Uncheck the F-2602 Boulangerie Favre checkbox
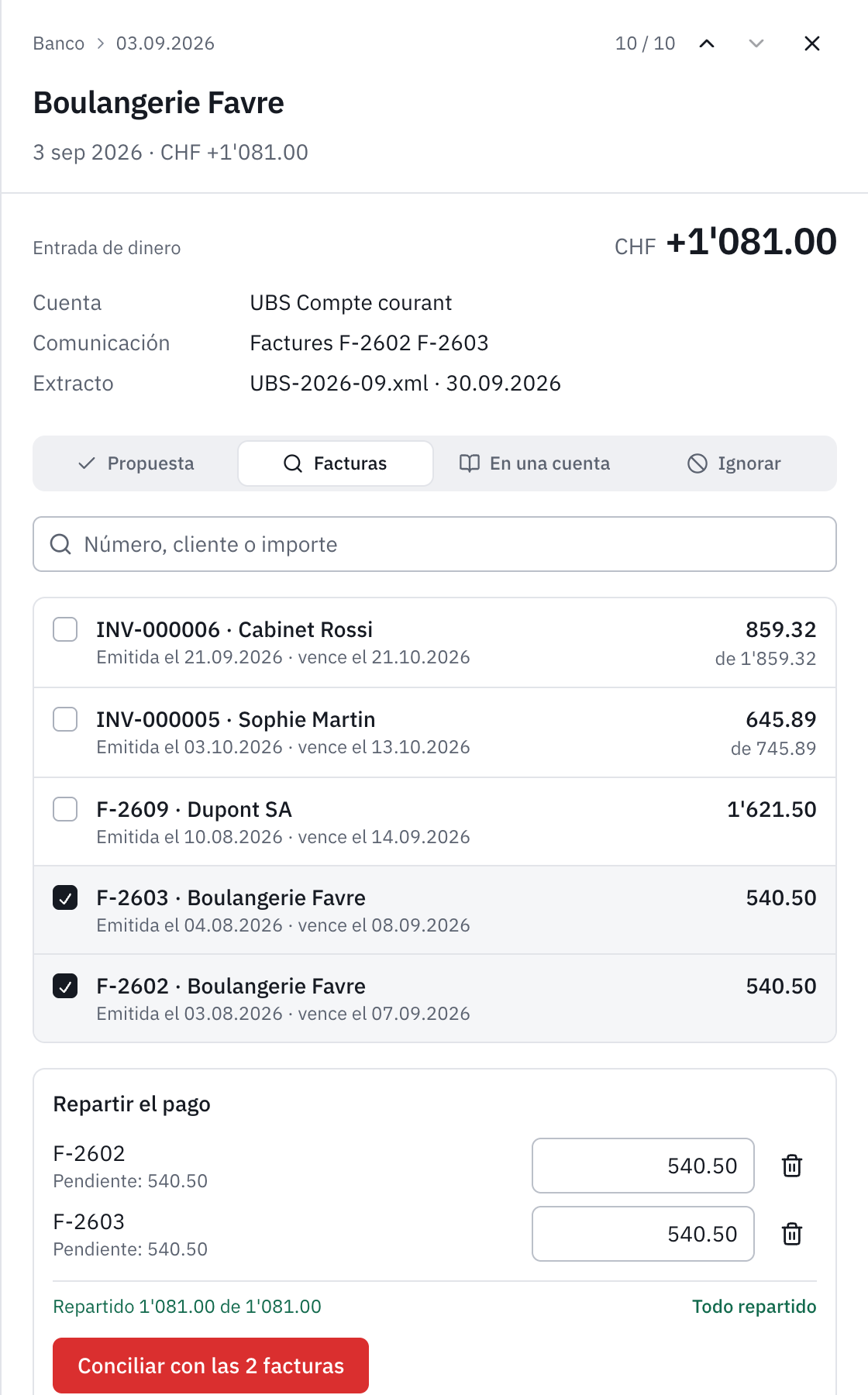This screenshot has height=1395, width=868. [65, 986]
